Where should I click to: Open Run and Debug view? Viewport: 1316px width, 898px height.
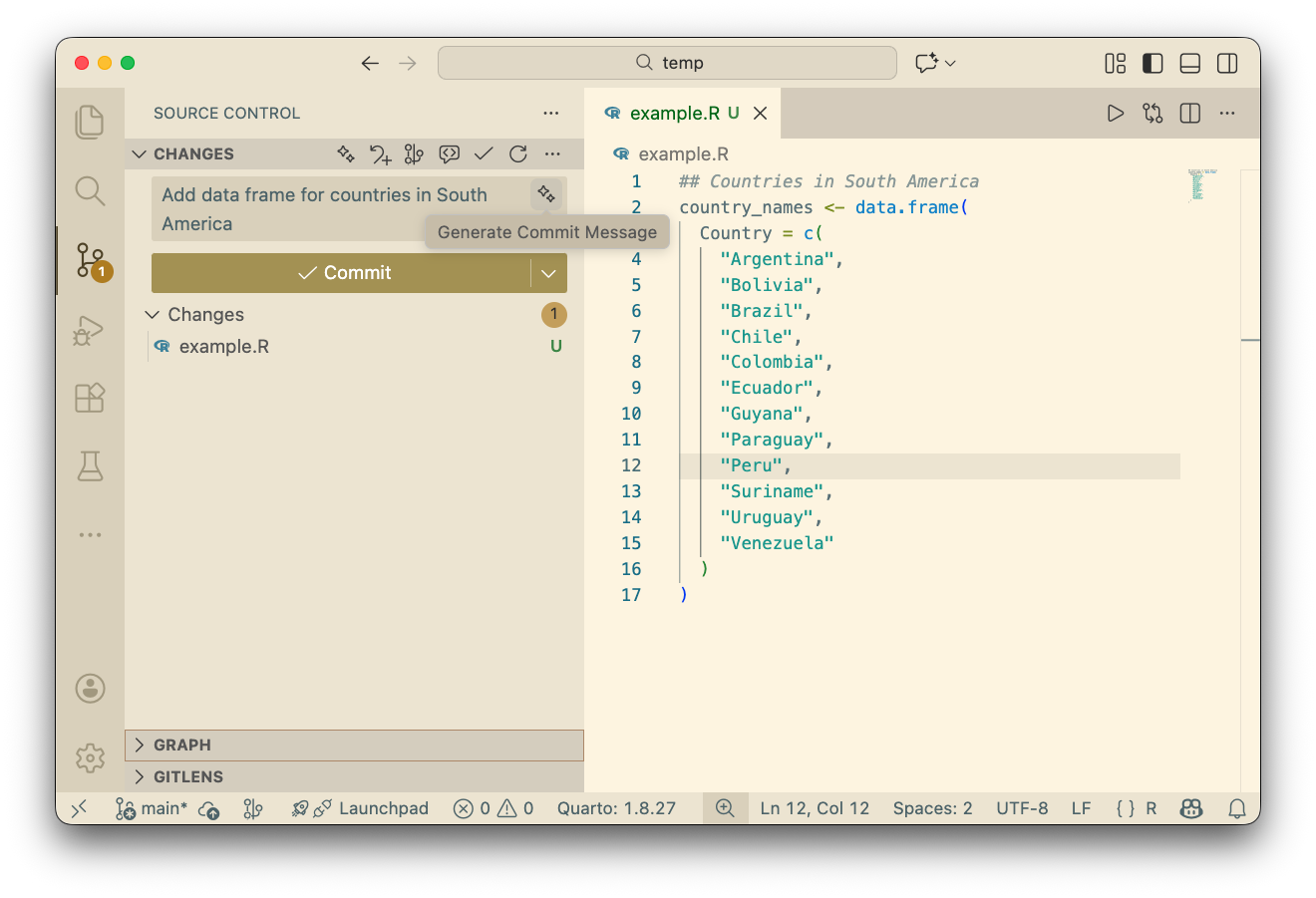pyautogui.click(x=90, y=330)
